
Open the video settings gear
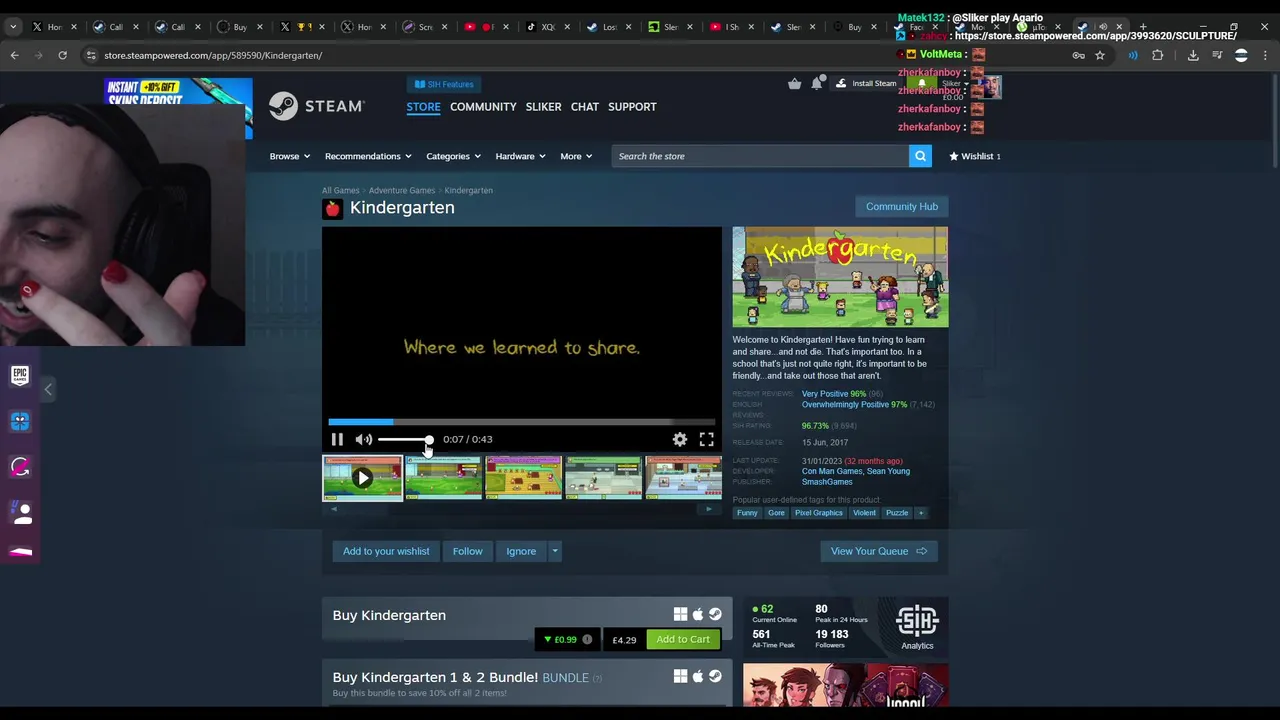pos(679,439)
